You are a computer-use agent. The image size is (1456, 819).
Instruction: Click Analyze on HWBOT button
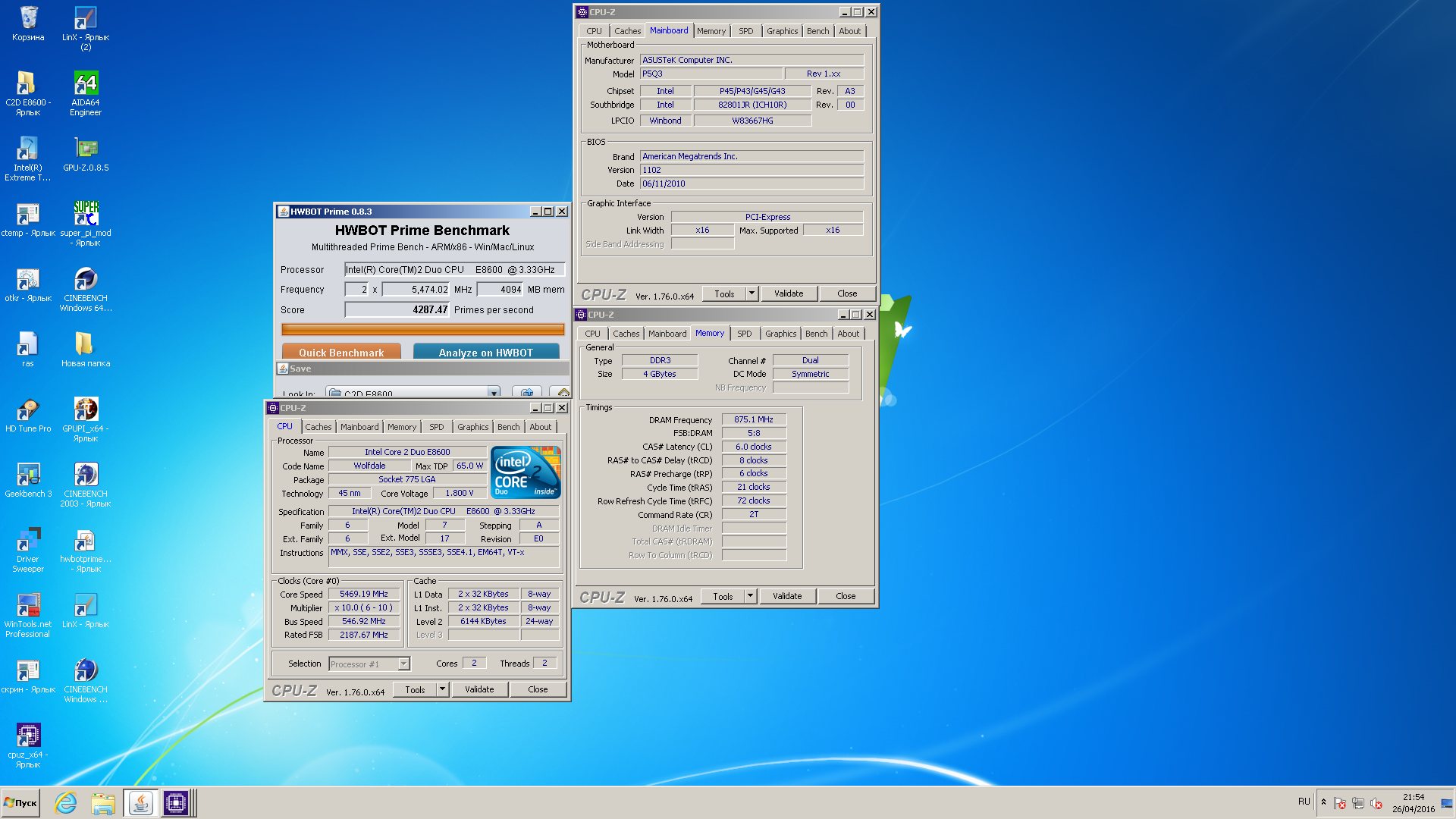(x=486, y=353)
